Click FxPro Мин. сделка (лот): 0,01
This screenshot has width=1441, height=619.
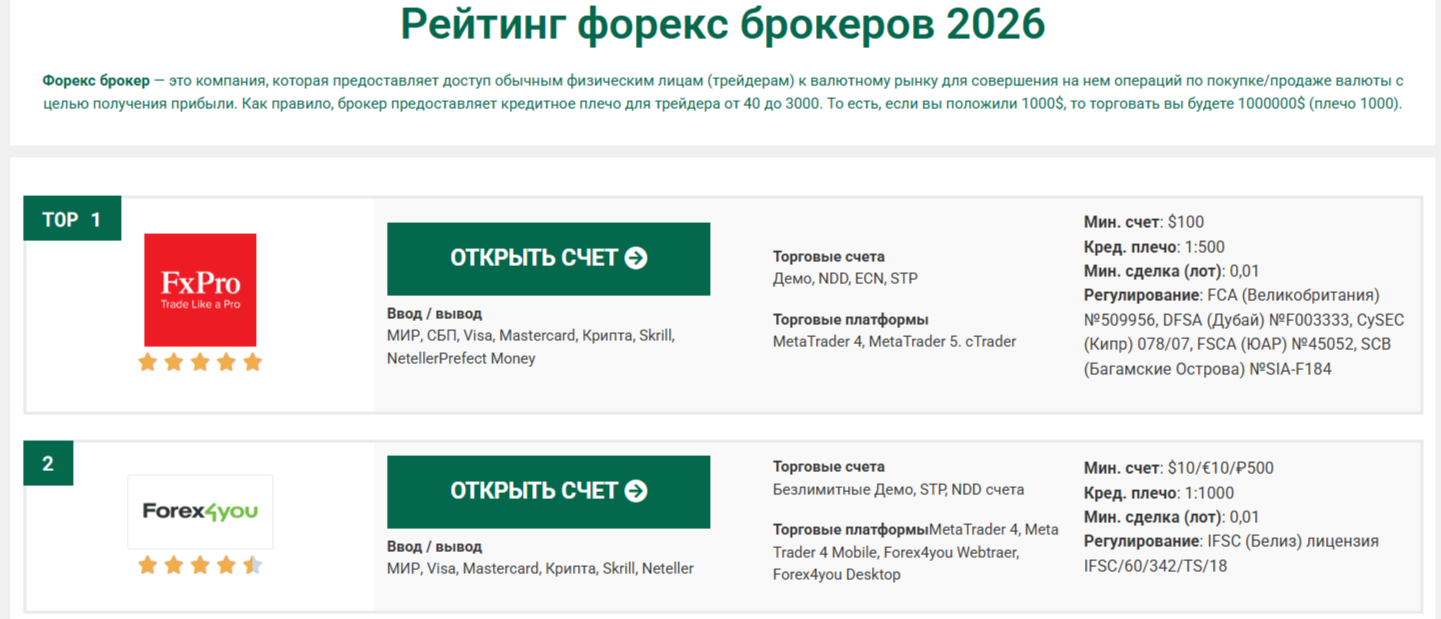(x=1172, y=271)
